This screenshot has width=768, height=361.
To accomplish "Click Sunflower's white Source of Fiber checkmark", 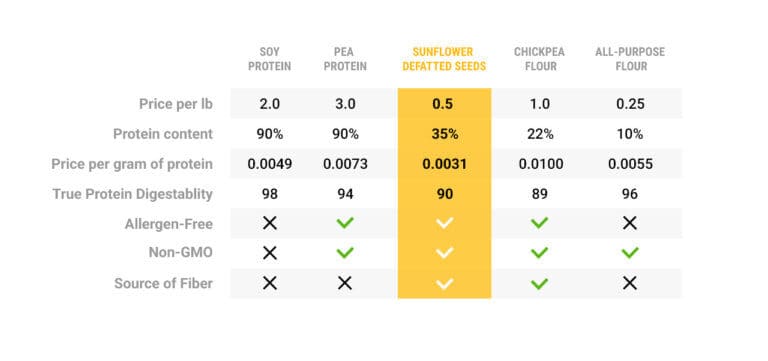I will 444,284.
